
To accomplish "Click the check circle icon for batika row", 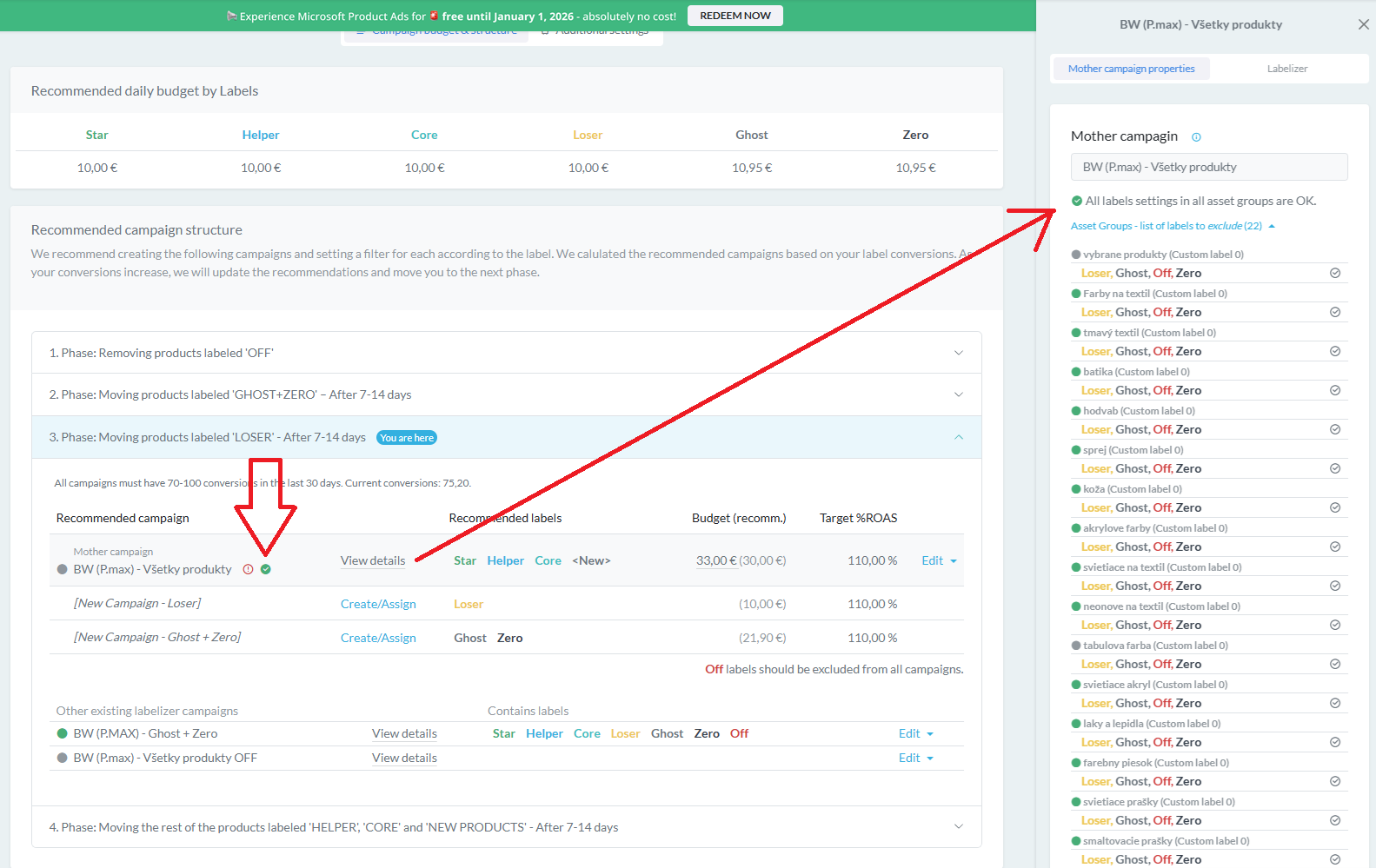I will [1334, 390].
